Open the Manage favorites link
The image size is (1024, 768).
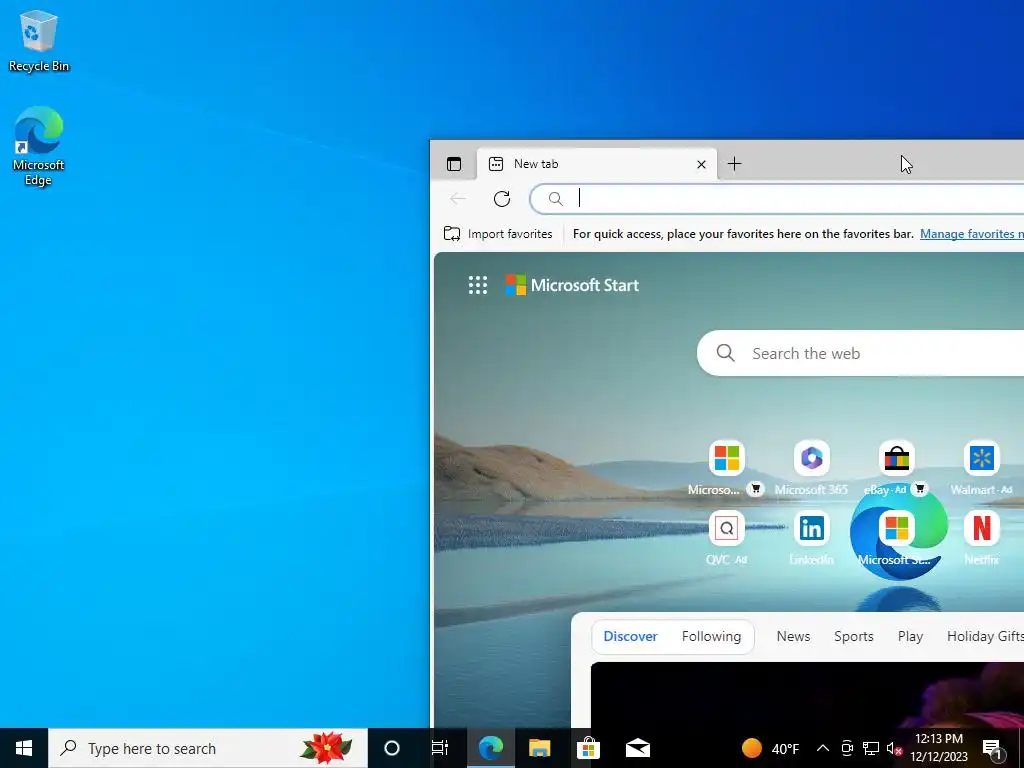pyautogui.click(x=972, y=234)
